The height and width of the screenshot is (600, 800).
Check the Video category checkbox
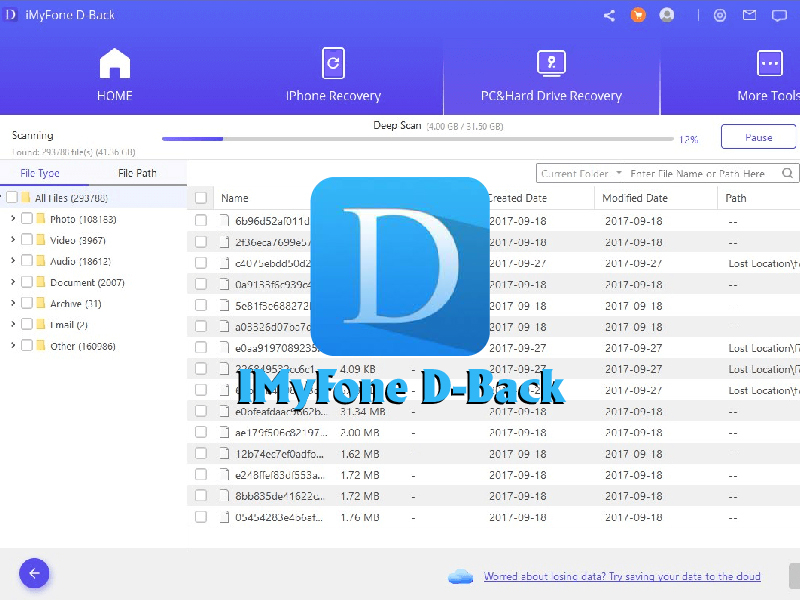[x=27, y=240]
